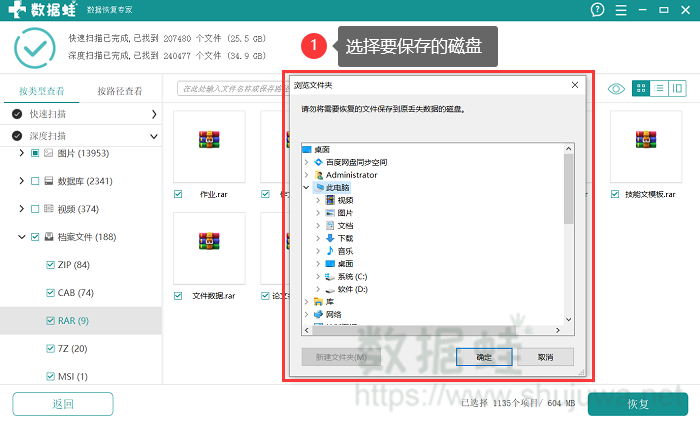Image resolution: width=700 pixels, height=428 pixels.
Task: Select 库 in folder tree
Action: click(x=329, y=302)
